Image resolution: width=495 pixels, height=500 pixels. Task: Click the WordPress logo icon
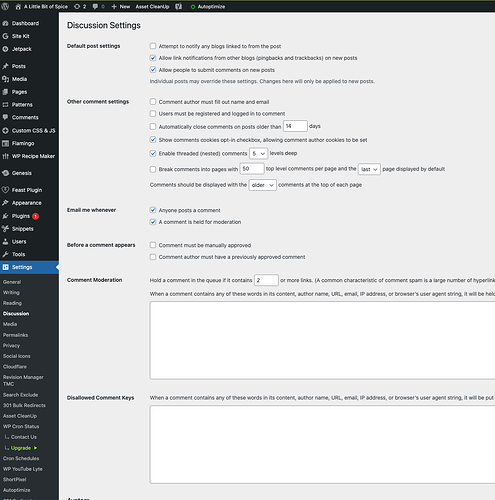(x=5, y=6)
